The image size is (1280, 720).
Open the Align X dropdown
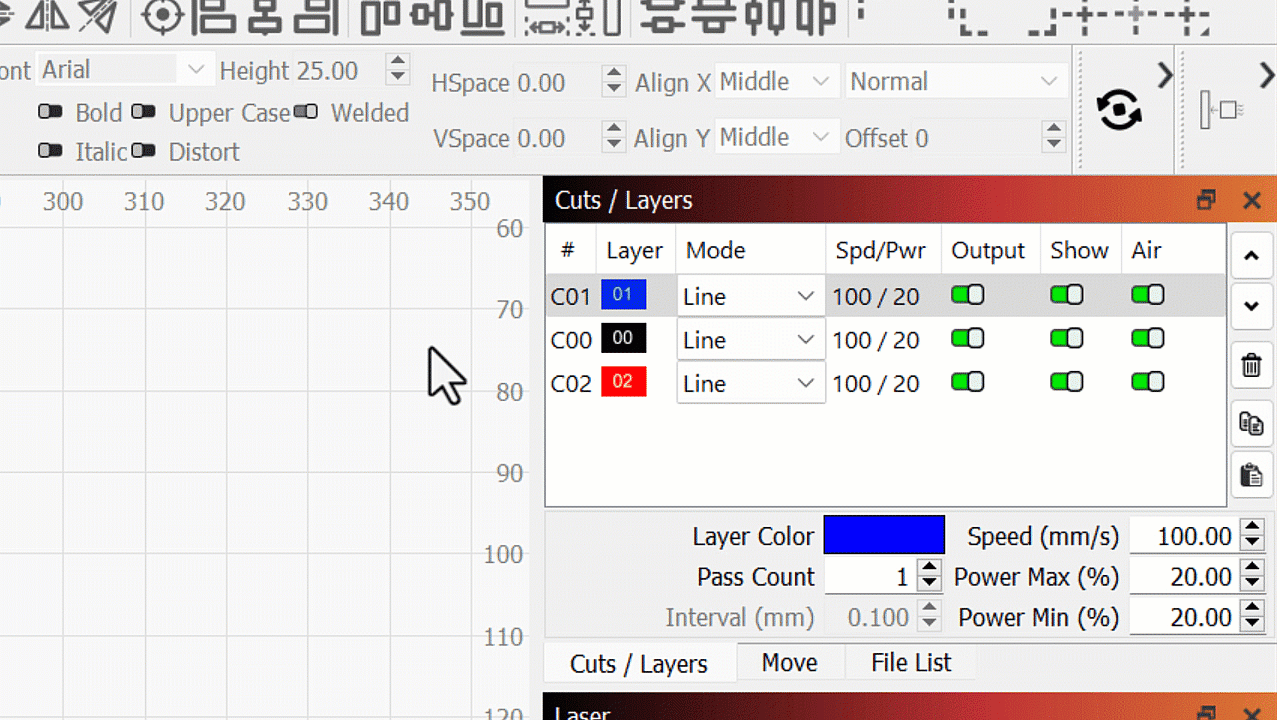coord(776,82)
